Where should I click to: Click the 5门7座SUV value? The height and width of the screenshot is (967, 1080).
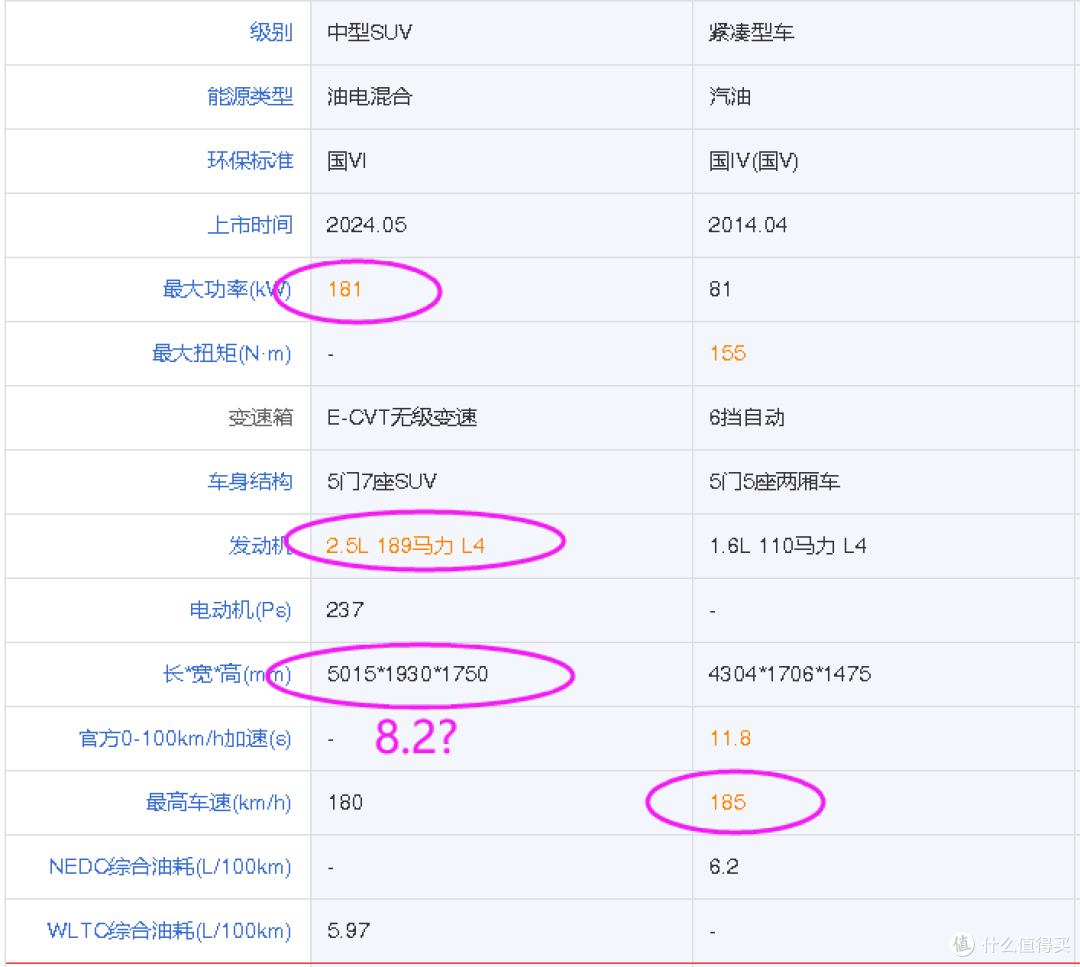tap(382, 481)
